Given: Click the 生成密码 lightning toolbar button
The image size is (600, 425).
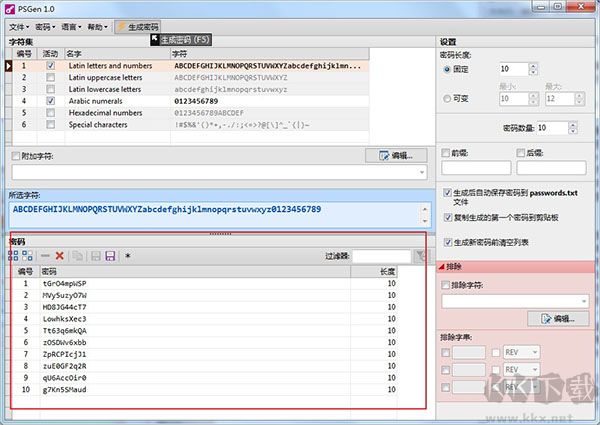Looking at the screenshot, I should 138,27.
